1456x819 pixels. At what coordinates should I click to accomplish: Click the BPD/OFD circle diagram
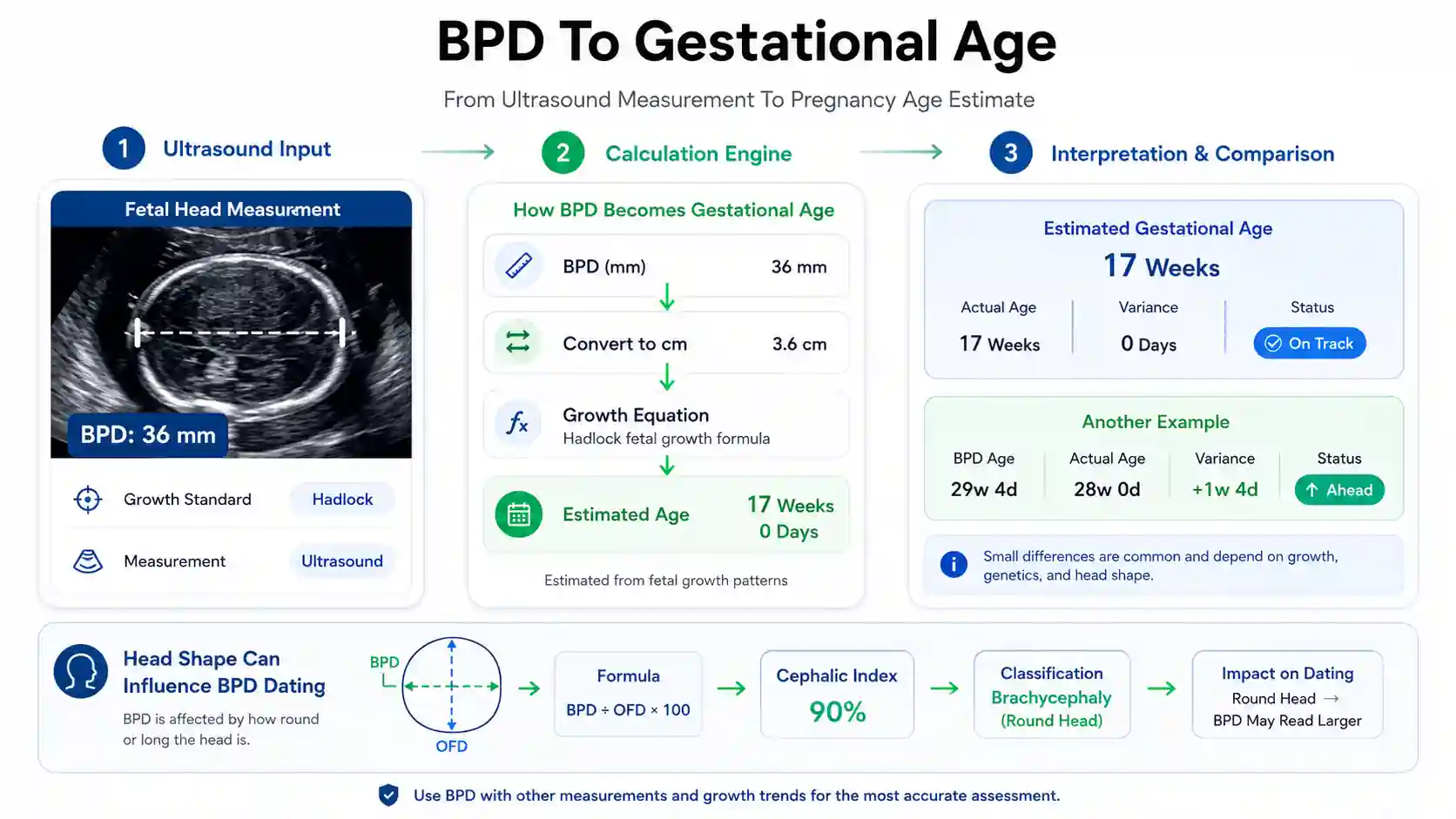(x=451, y=686)
